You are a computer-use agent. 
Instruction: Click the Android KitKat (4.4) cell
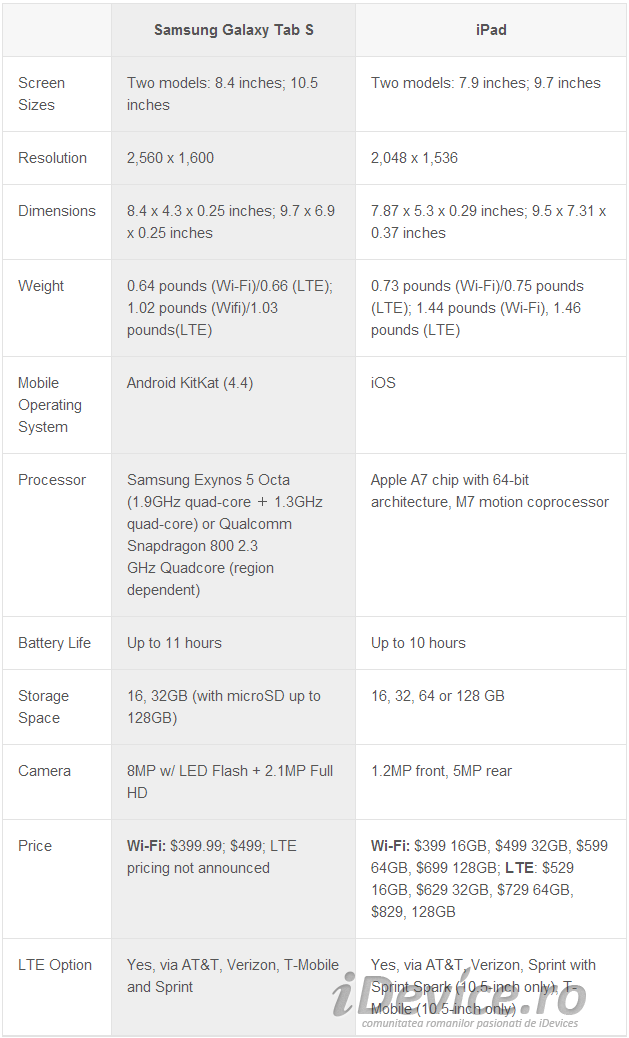coord(190,383)
